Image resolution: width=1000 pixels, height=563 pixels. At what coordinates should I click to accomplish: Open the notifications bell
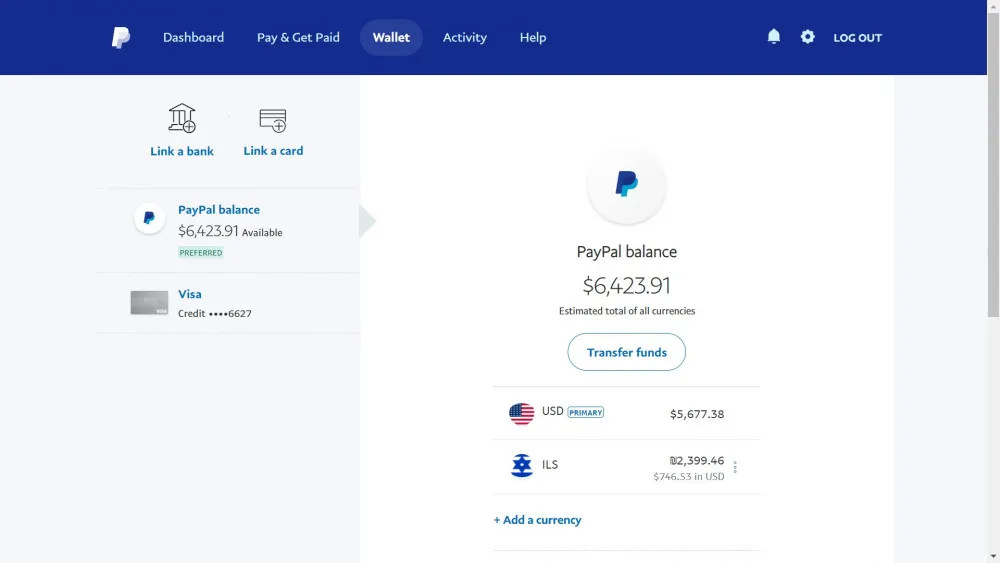coord(774,36)
